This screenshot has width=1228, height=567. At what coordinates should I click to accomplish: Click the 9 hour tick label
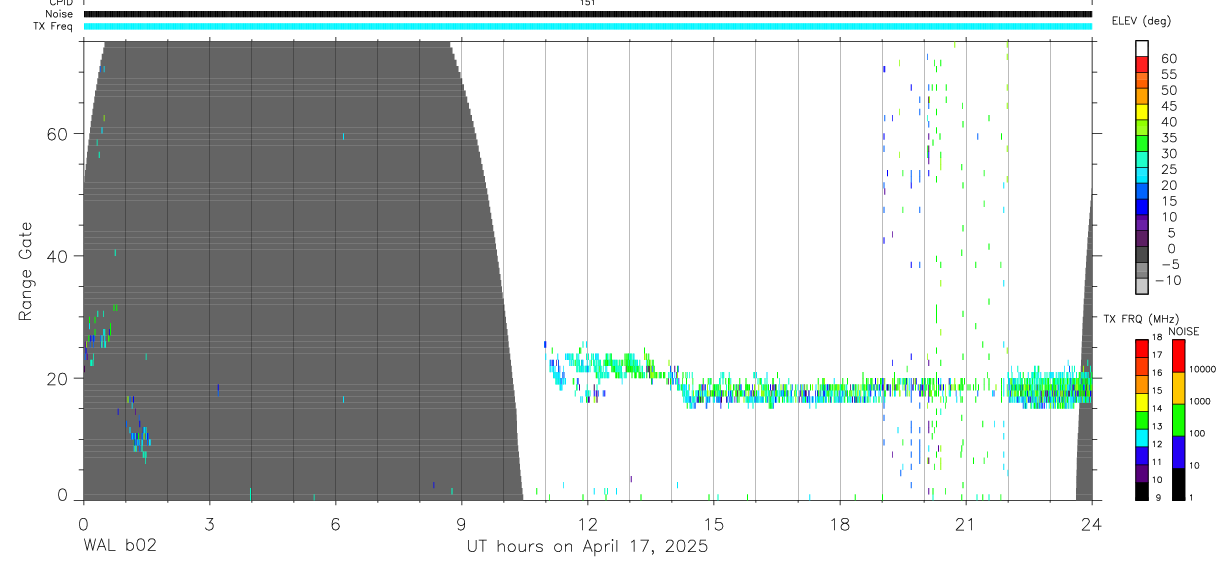click(461, 522)
